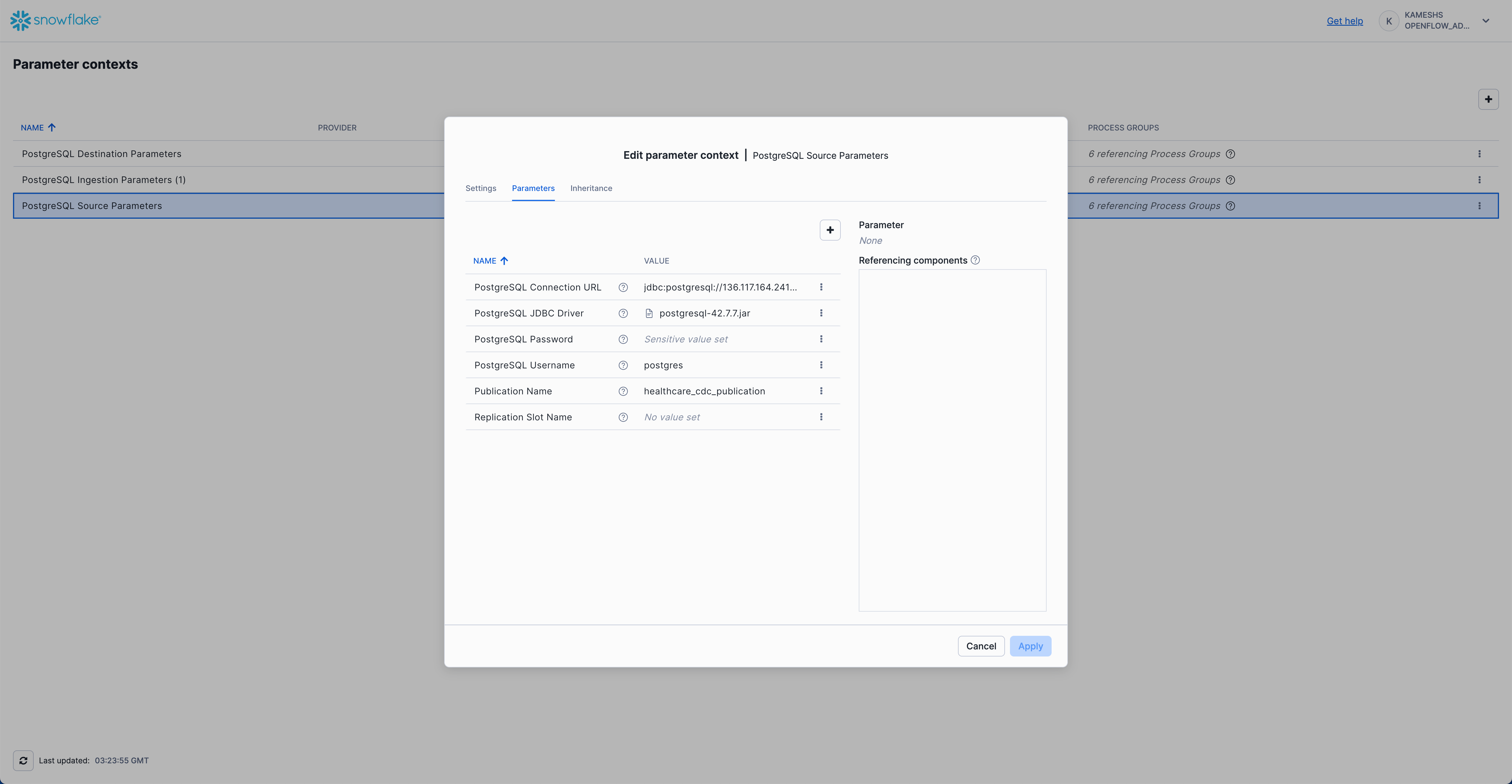Switch to the Settings tab
The image size is (1512, 784).
[480, 188]
